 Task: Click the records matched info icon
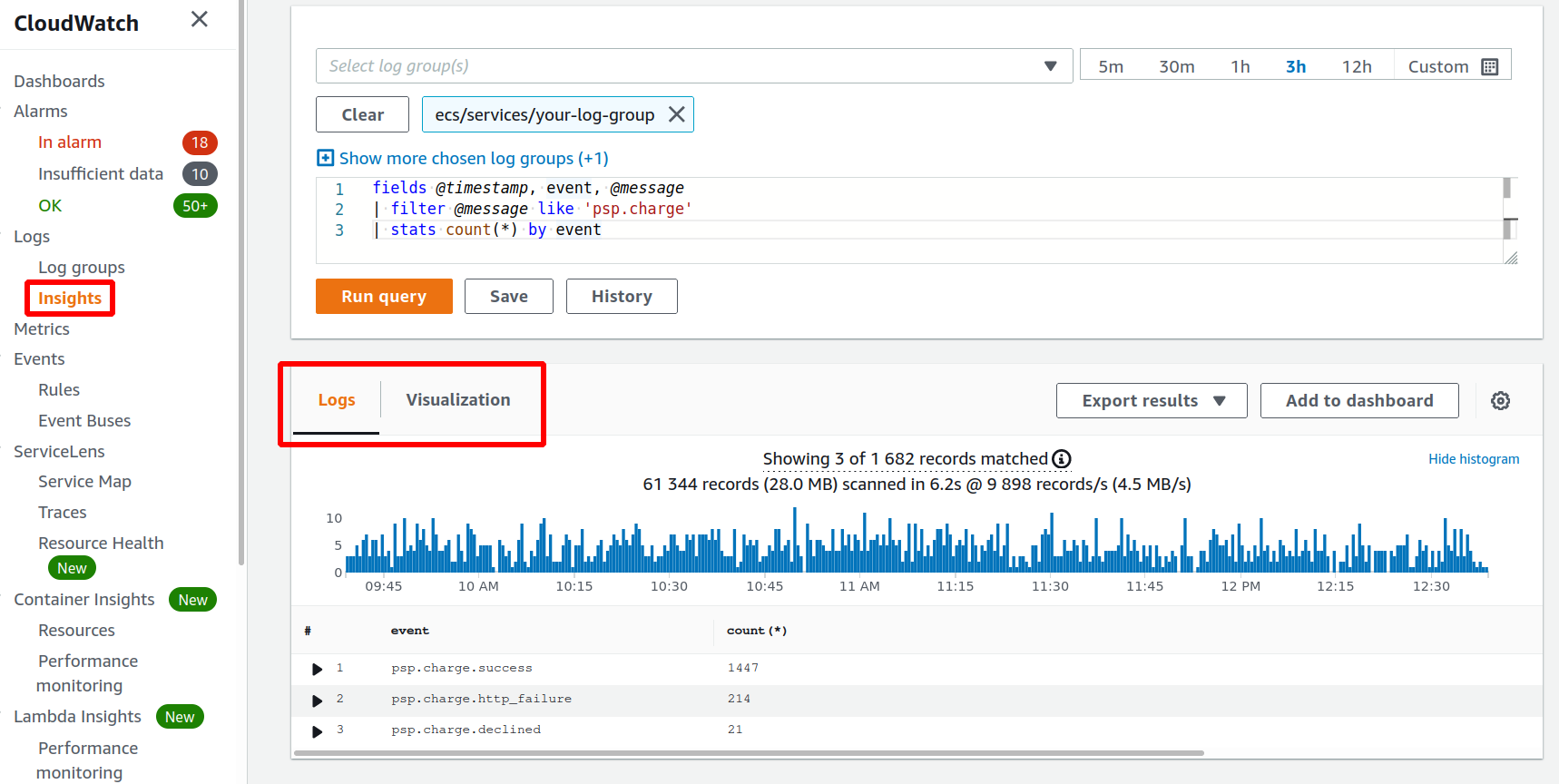point(1061,459)
